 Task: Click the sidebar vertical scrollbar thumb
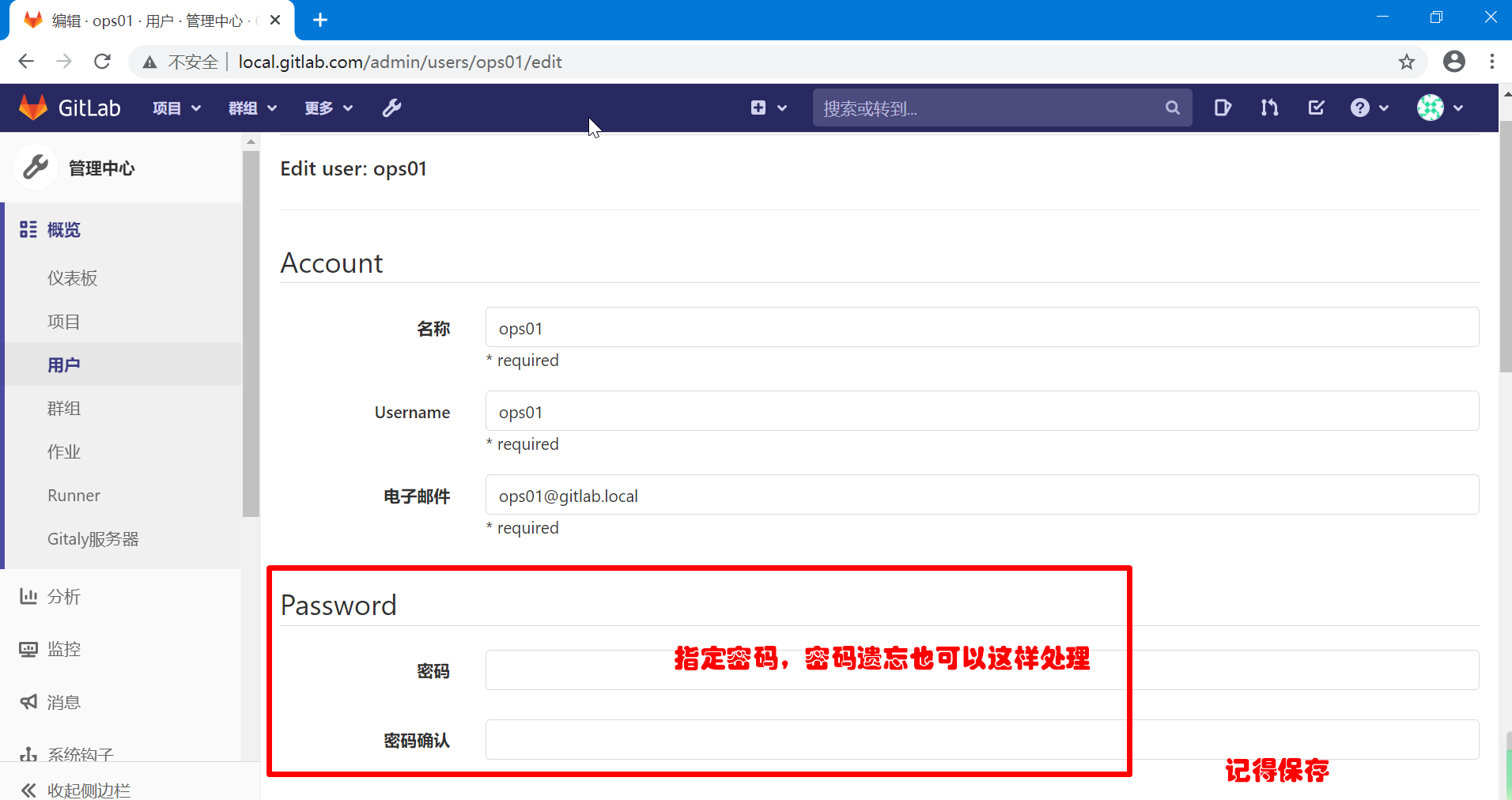pyautogui.click(x=251, y=333)
